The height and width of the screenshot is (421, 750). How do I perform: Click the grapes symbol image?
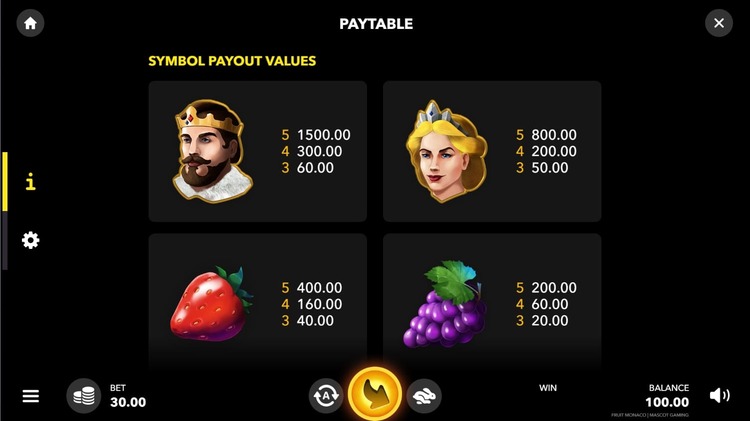(445, 303)
